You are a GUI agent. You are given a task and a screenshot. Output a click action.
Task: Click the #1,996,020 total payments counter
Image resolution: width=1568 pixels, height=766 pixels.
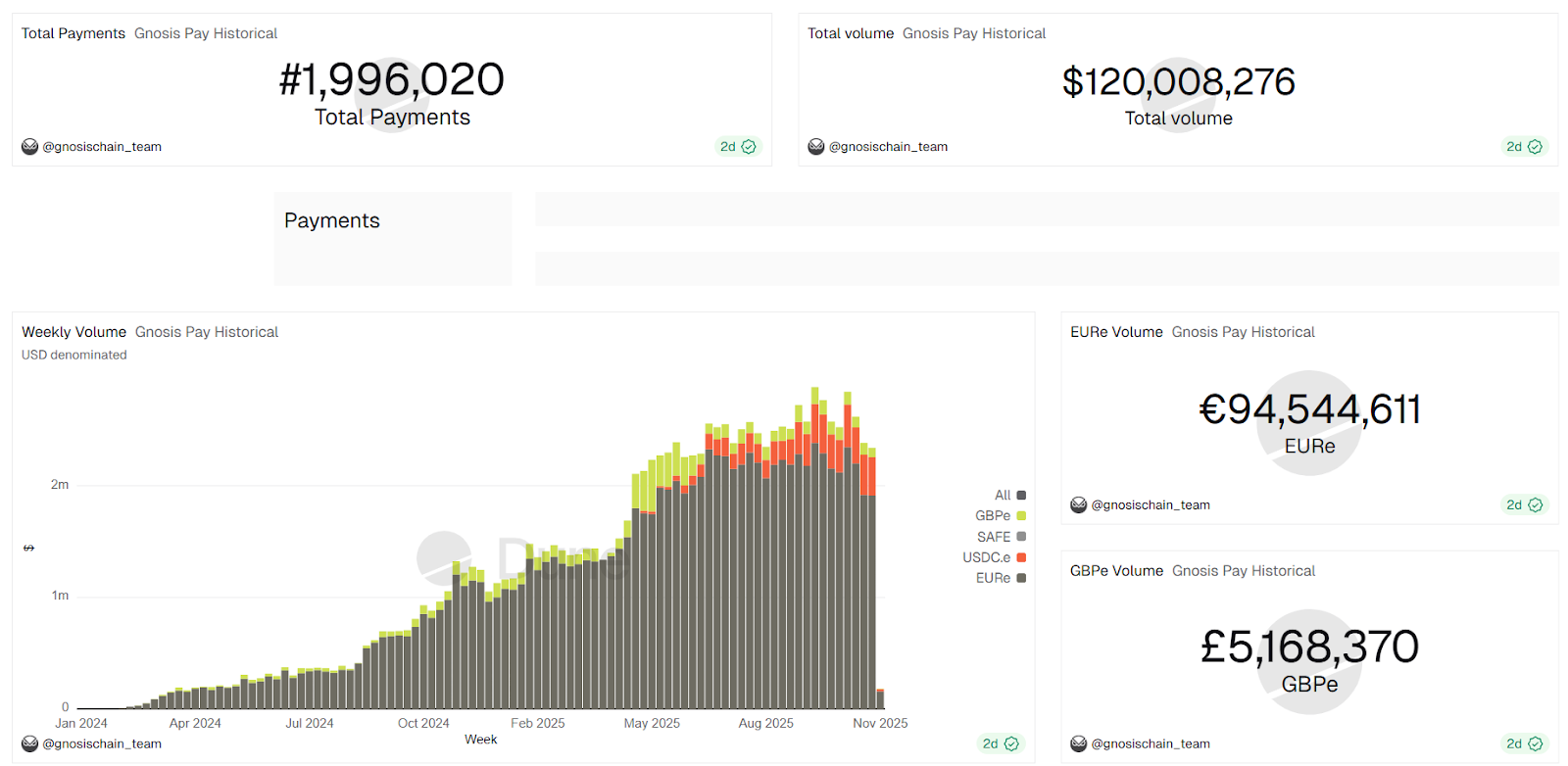tap(392, 79)
